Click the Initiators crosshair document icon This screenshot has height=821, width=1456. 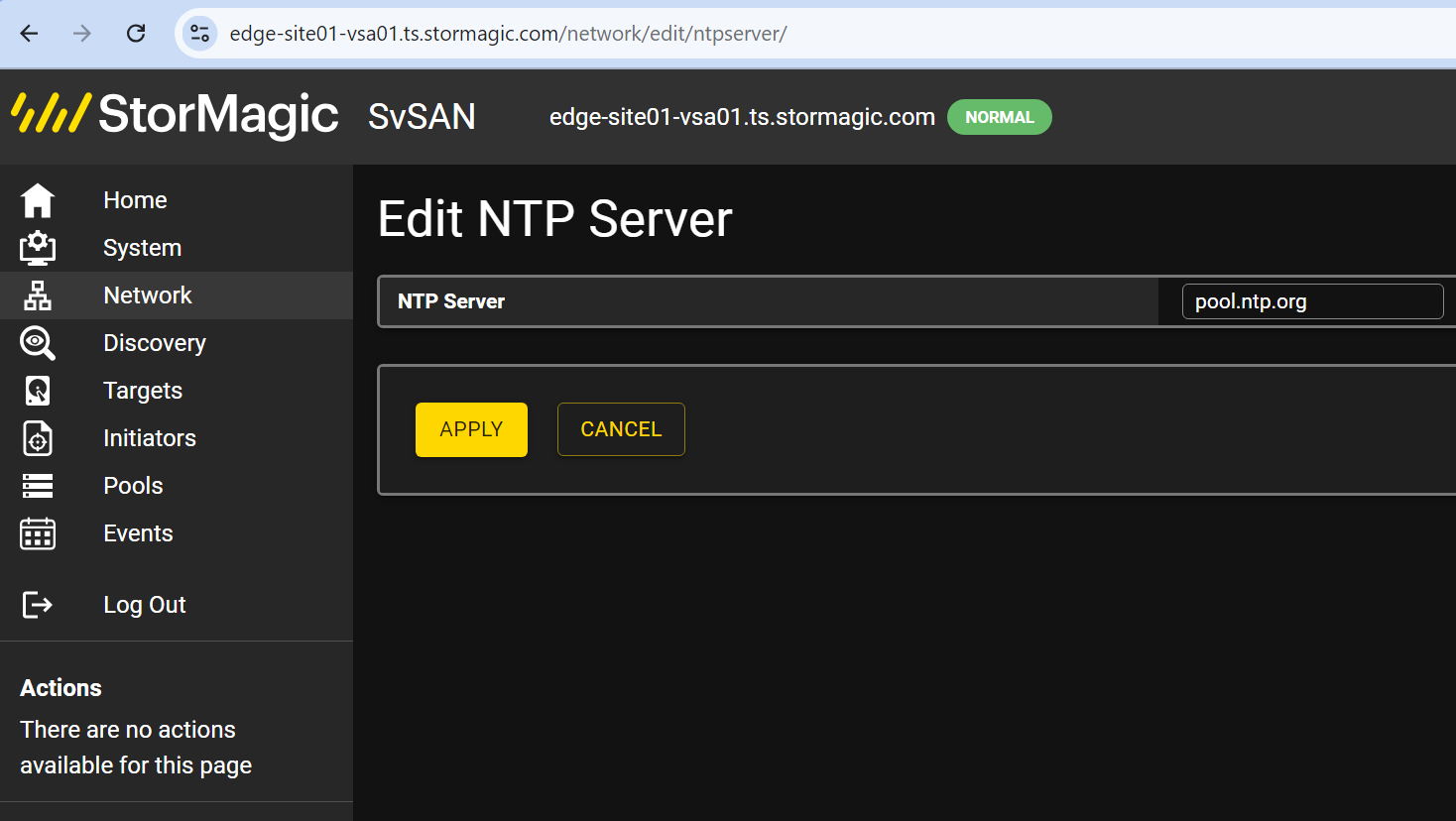(x=38, y=438)
